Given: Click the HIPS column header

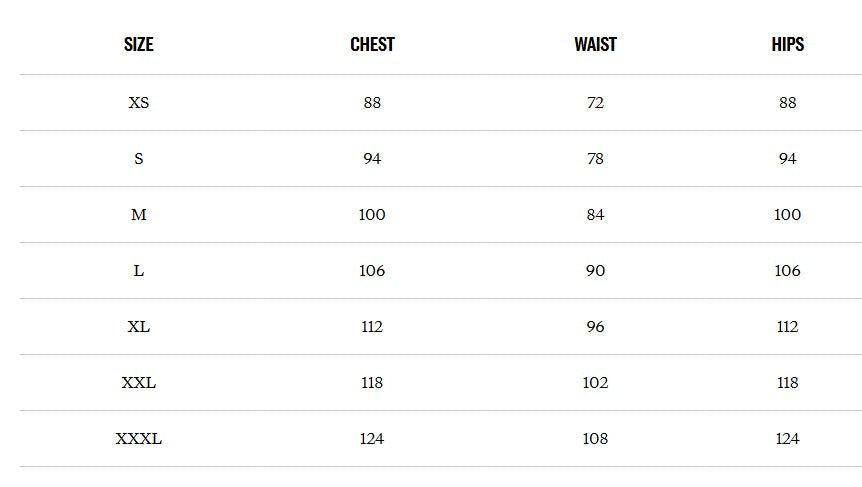Looking at the screenshot, I should (x=788, y=44).
